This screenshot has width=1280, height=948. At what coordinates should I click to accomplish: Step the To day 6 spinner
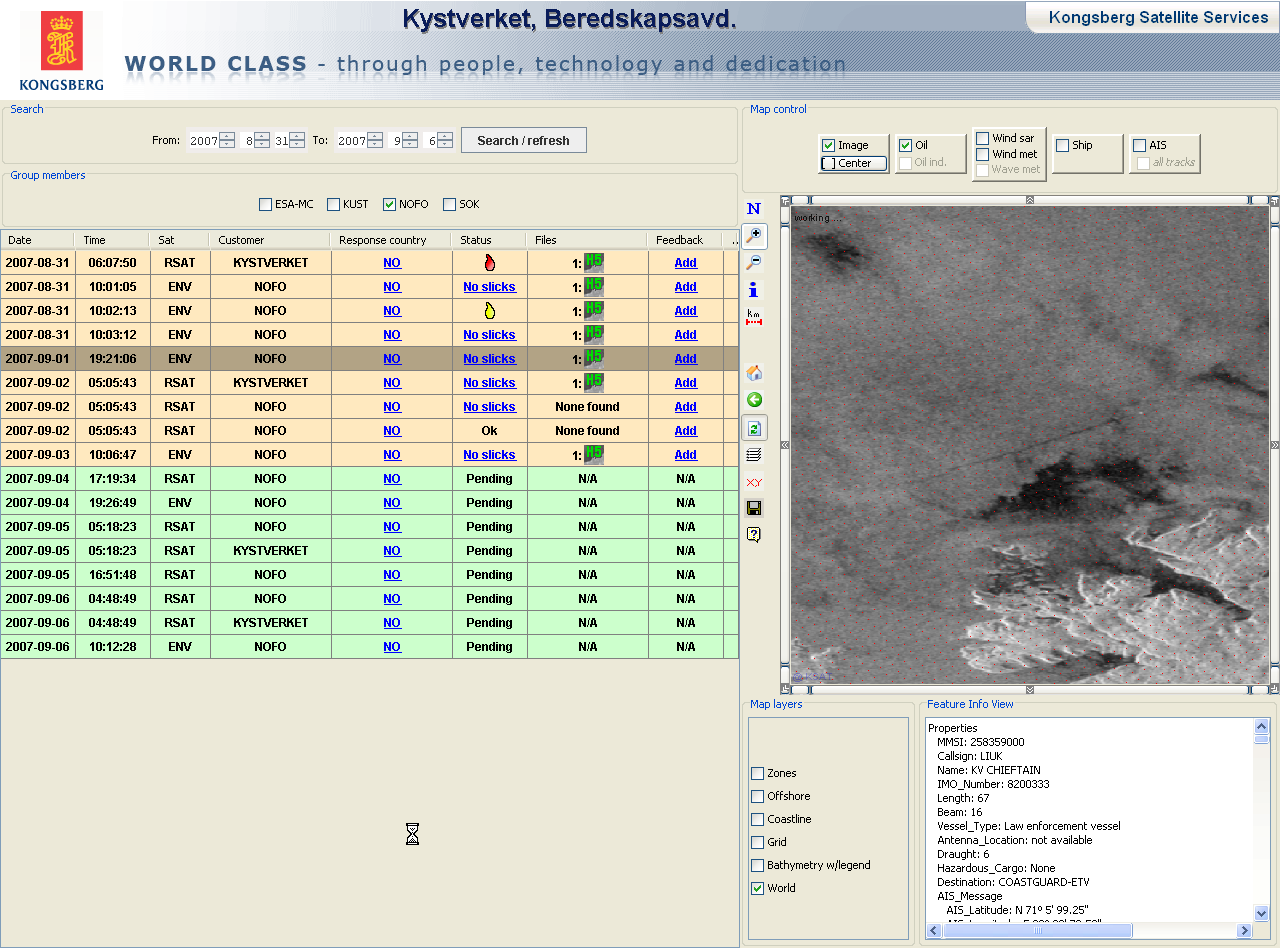445,140
